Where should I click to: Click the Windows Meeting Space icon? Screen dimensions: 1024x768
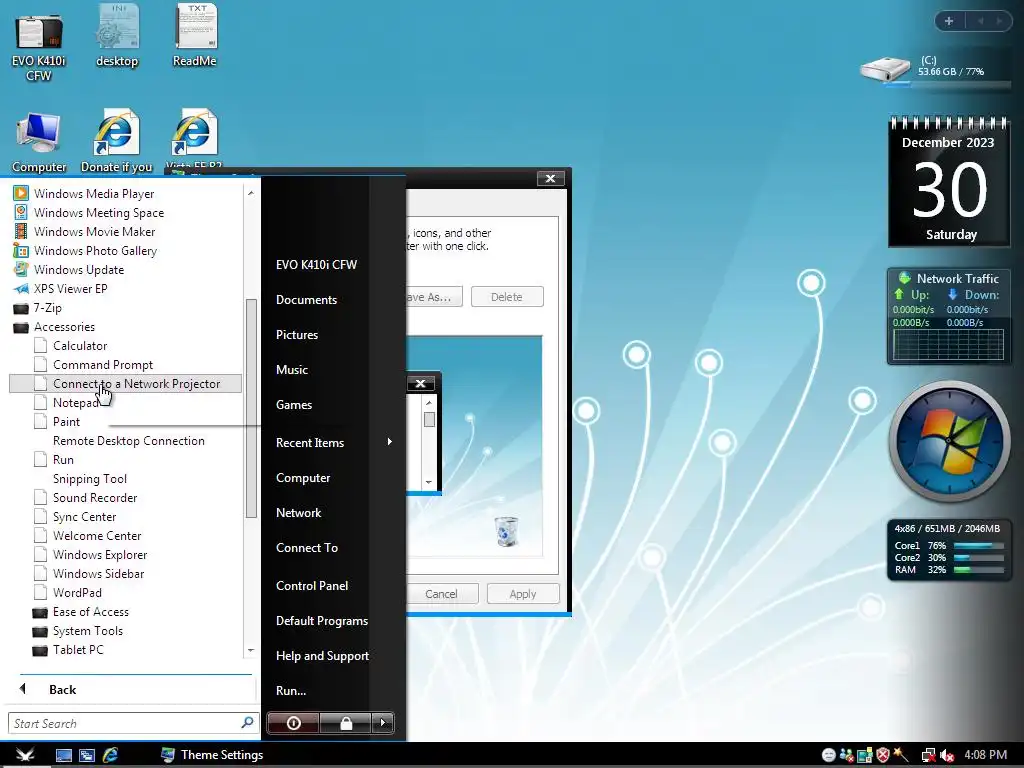(21, 212)
